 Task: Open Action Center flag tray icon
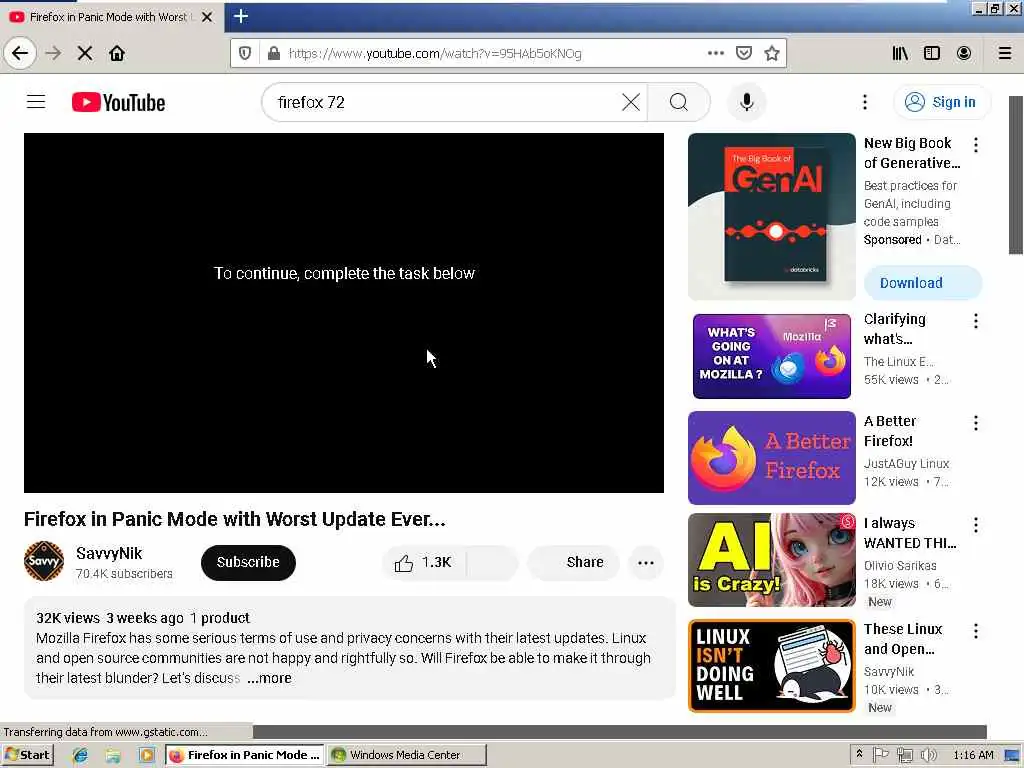tap(881, 755)
